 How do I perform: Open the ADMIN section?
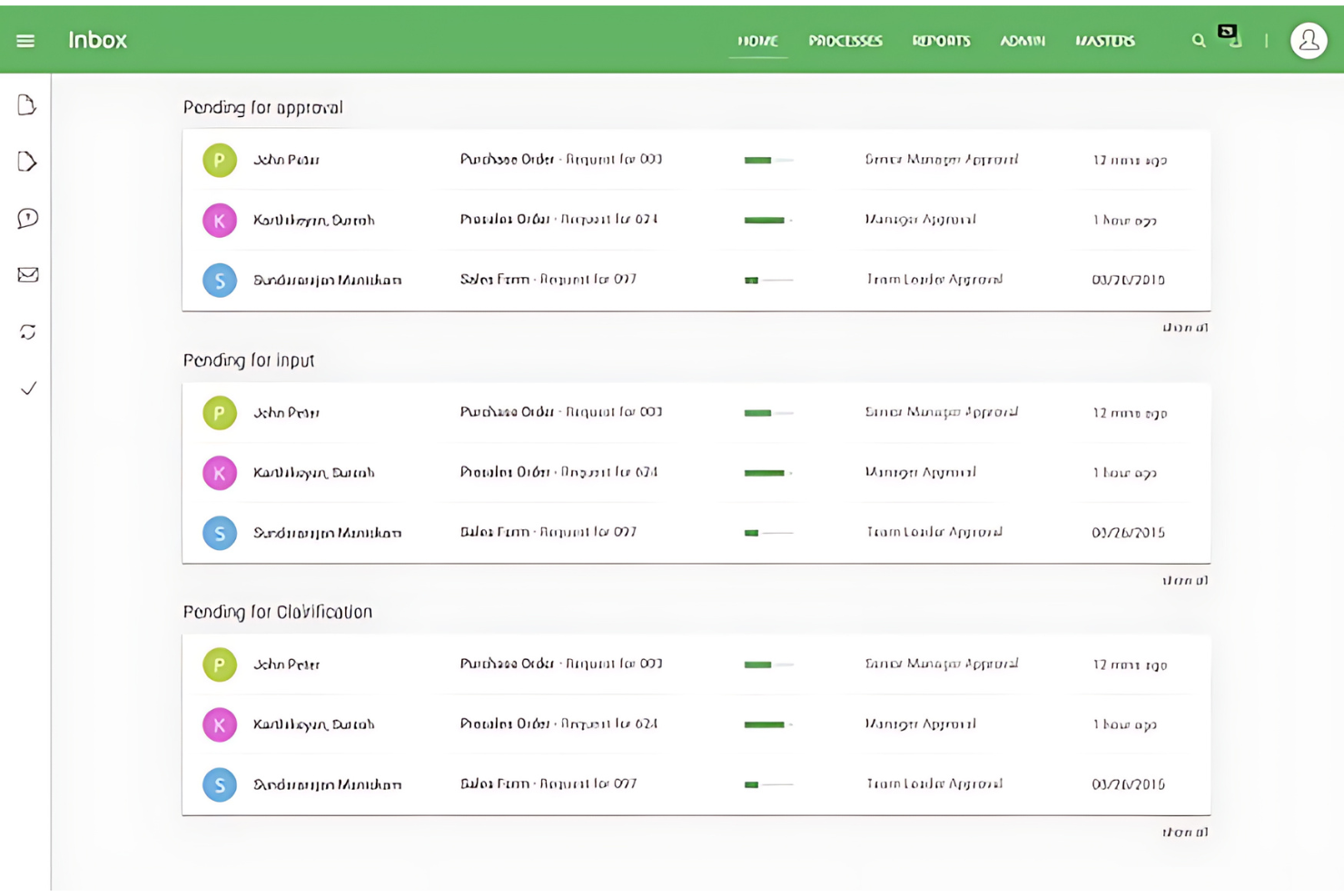(1022, 40)
